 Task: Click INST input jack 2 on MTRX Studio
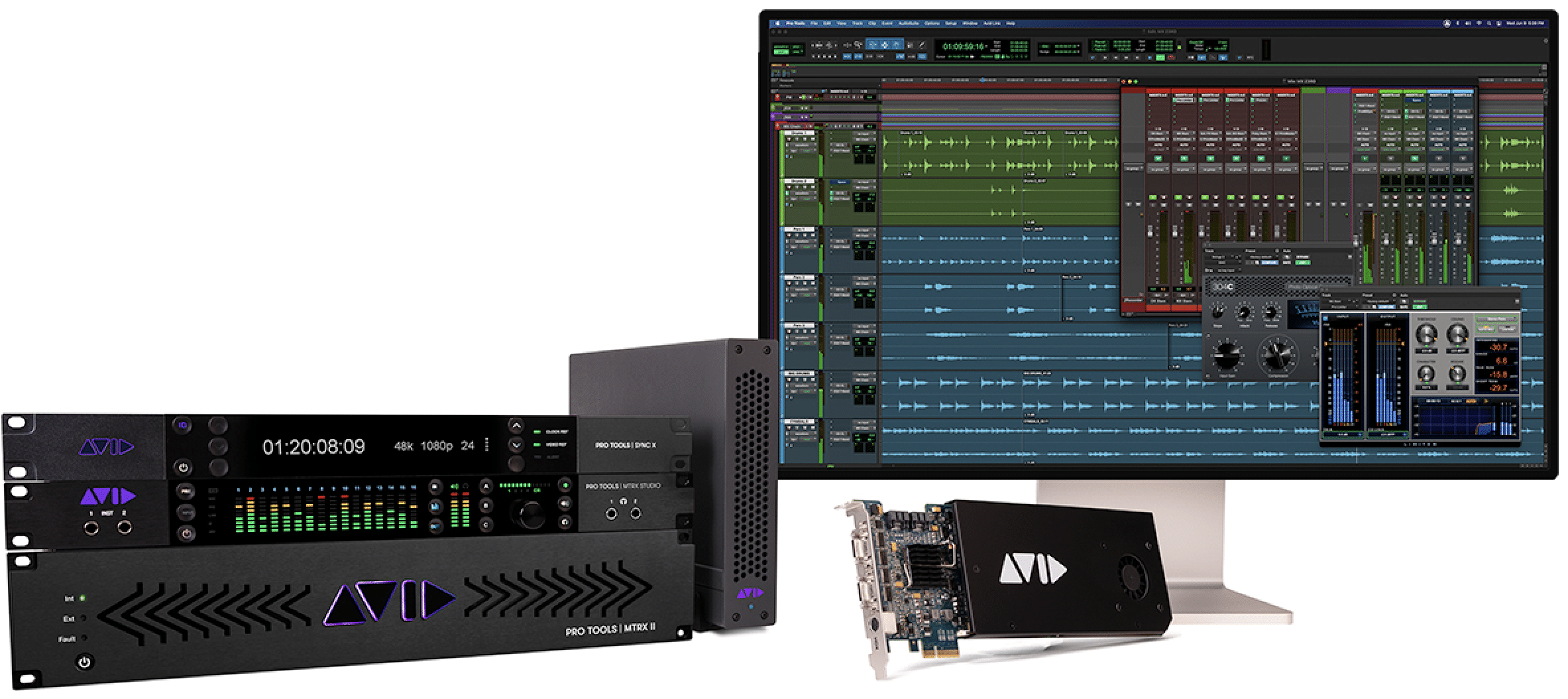coord(125,527)
